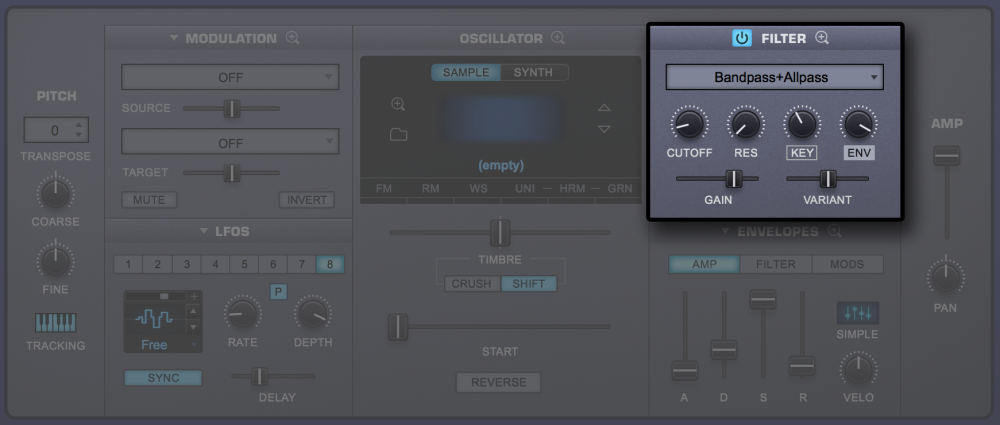Open the keyboard TRACKING icon

coord(55,322)
